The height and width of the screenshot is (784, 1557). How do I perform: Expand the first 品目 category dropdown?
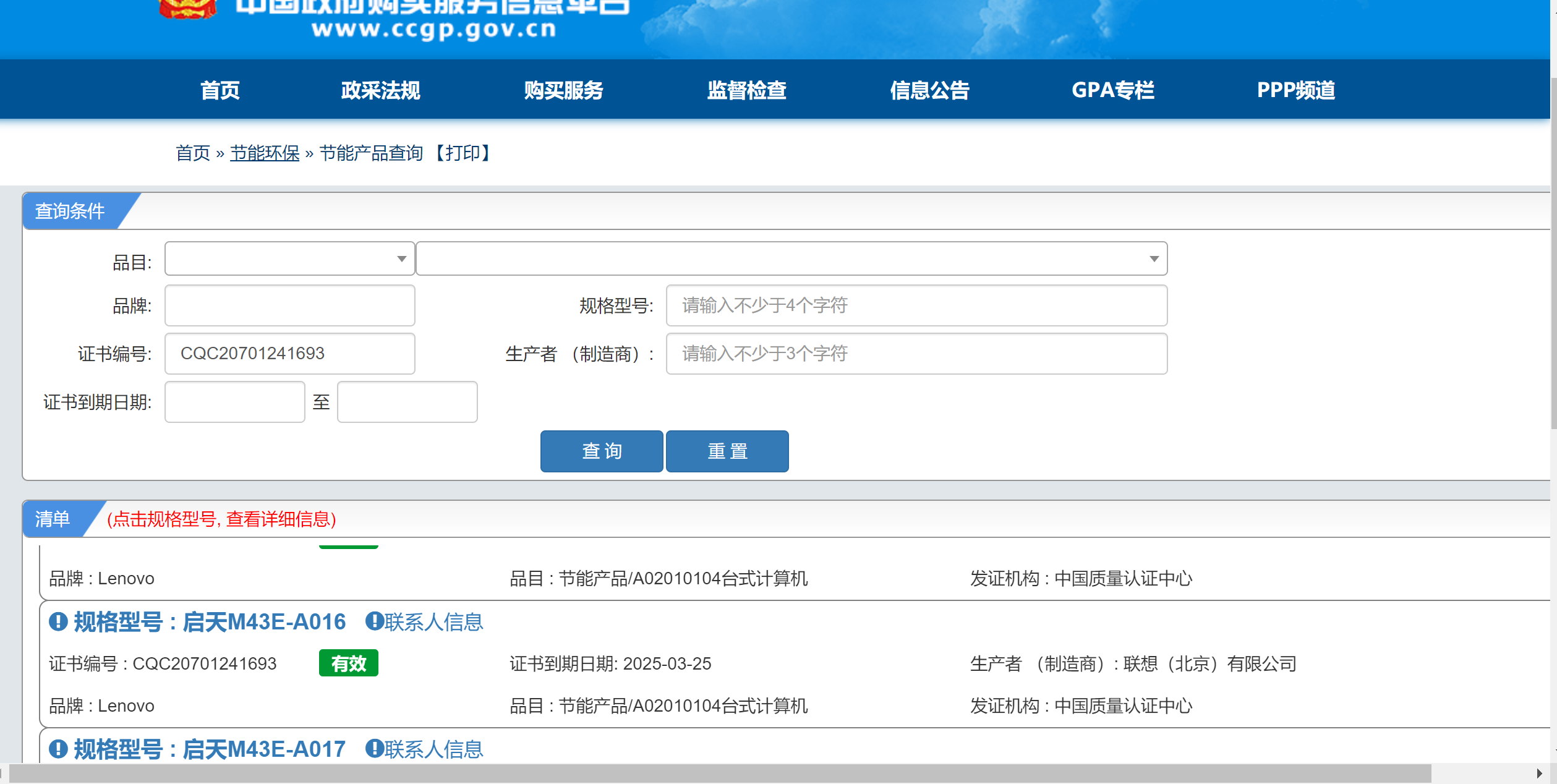289,258
